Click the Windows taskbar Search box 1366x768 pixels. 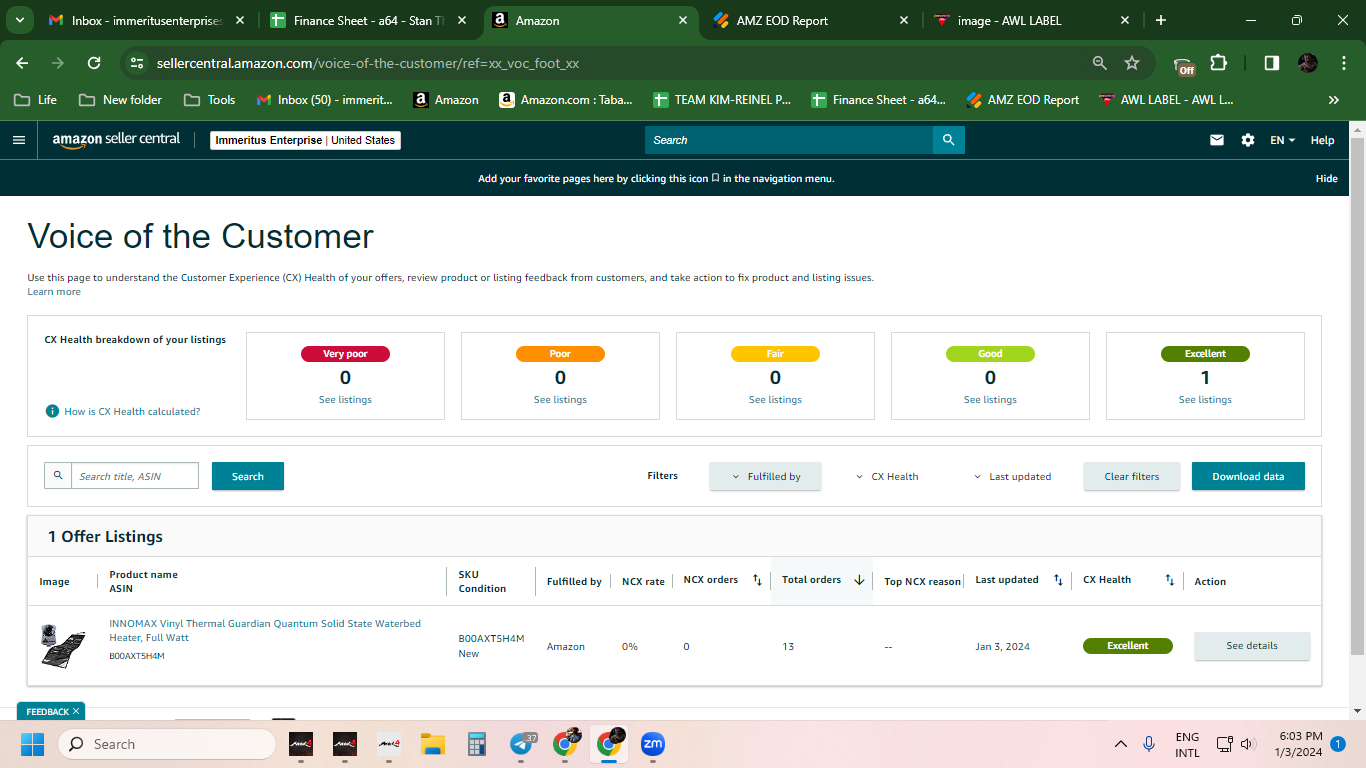[166, 744]
